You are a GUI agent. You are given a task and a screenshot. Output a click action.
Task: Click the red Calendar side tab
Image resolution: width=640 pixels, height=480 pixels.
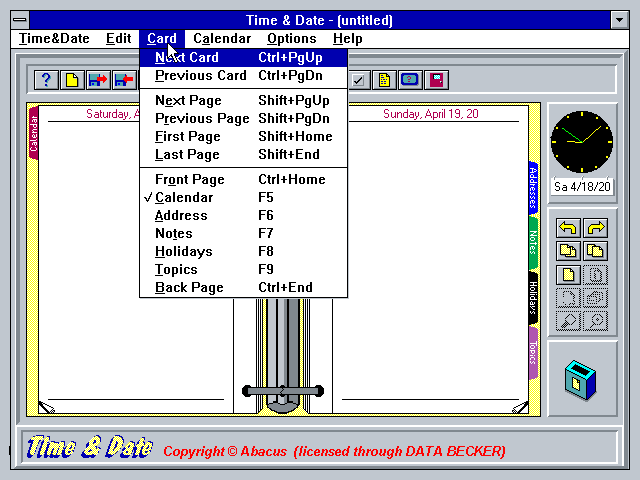(33, 133)
